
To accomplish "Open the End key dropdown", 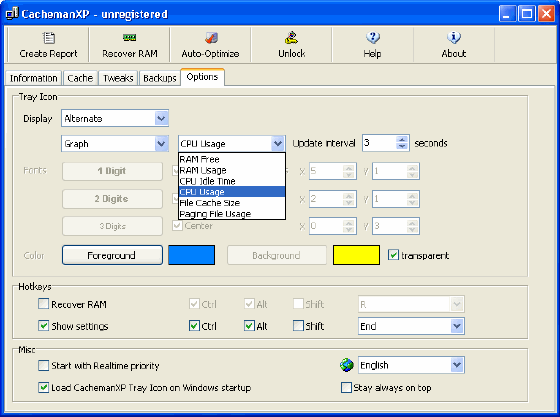I will click(x=457, y=326).
